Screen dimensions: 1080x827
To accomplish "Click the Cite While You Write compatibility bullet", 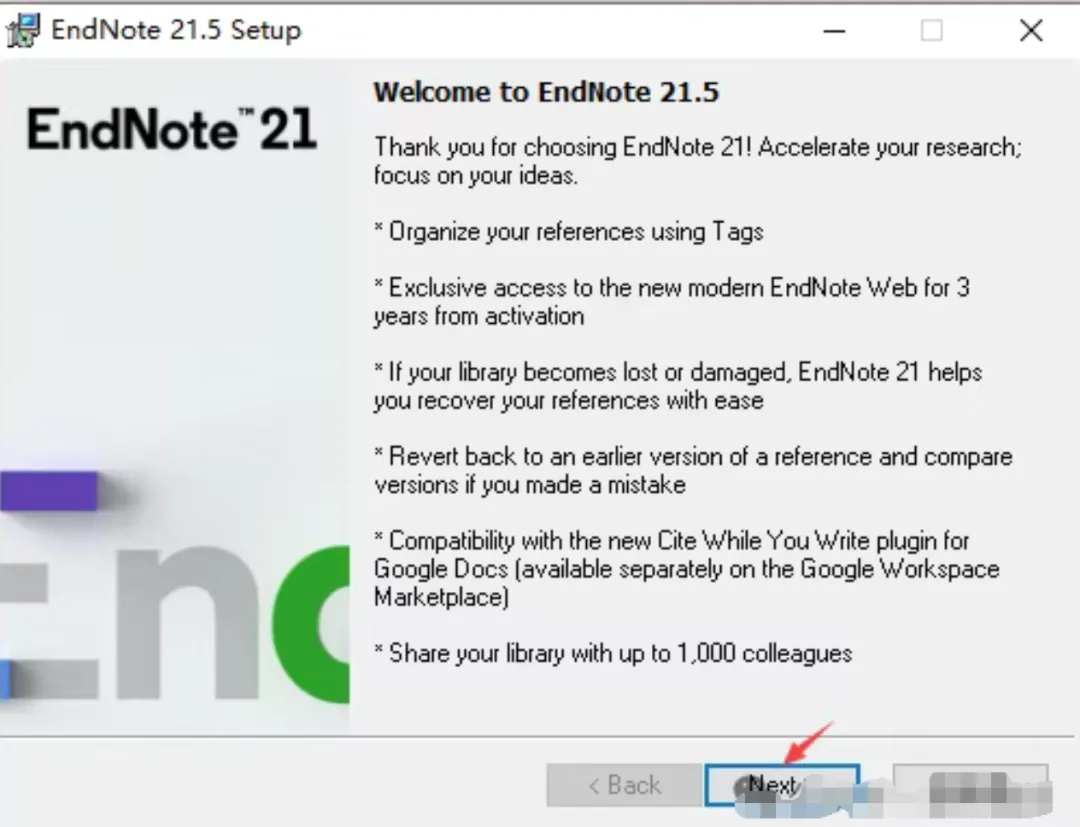I will [686, 569].
